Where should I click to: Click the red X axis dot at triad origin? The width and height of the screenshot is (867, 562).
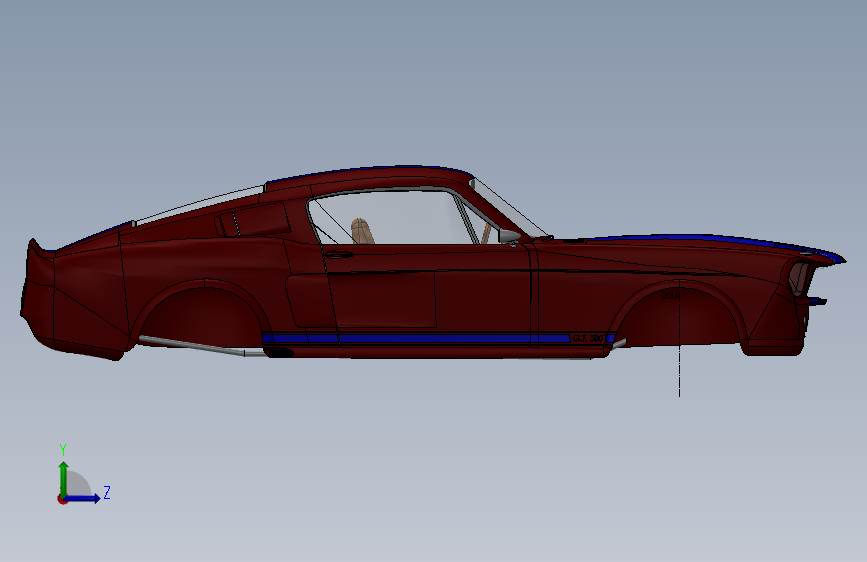(62, 499)
